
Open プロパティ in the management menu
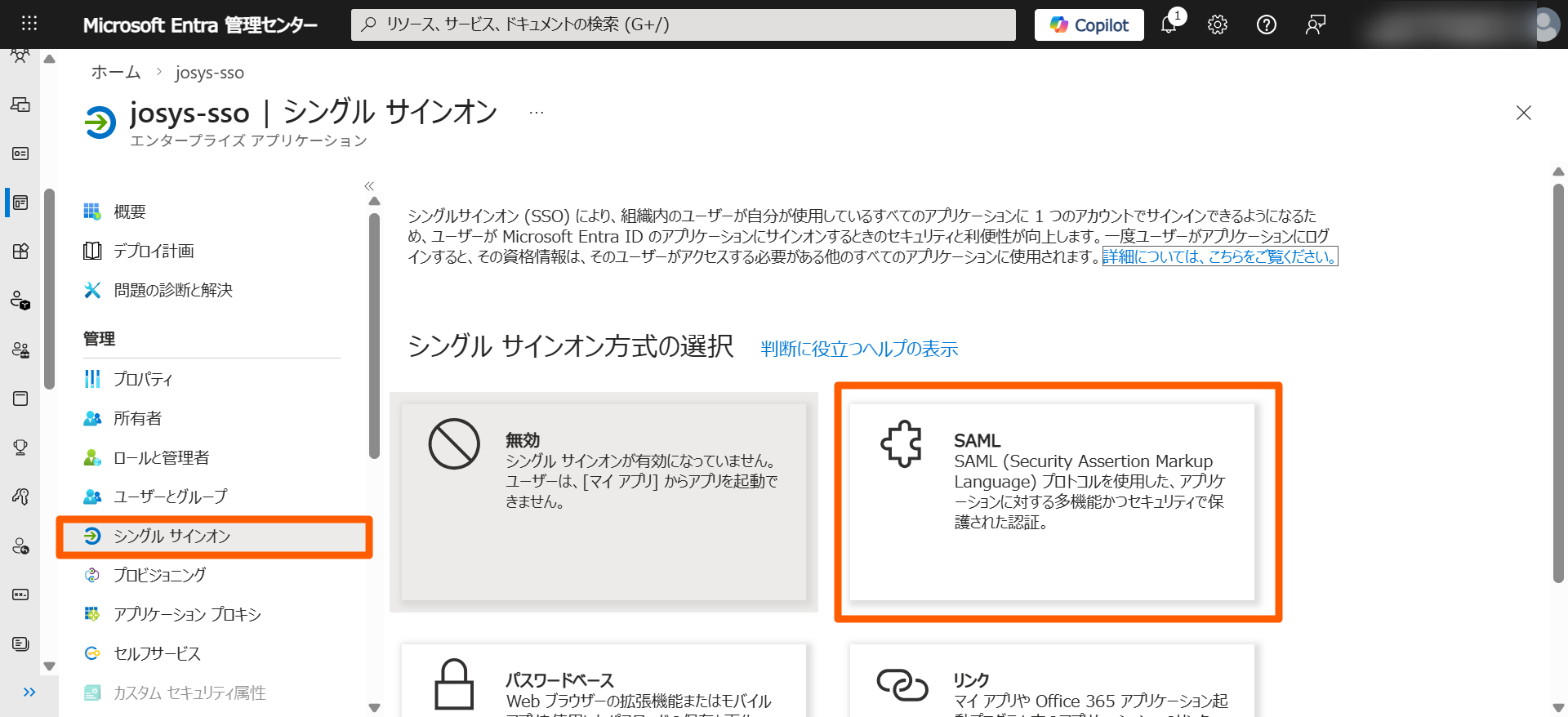143,379
